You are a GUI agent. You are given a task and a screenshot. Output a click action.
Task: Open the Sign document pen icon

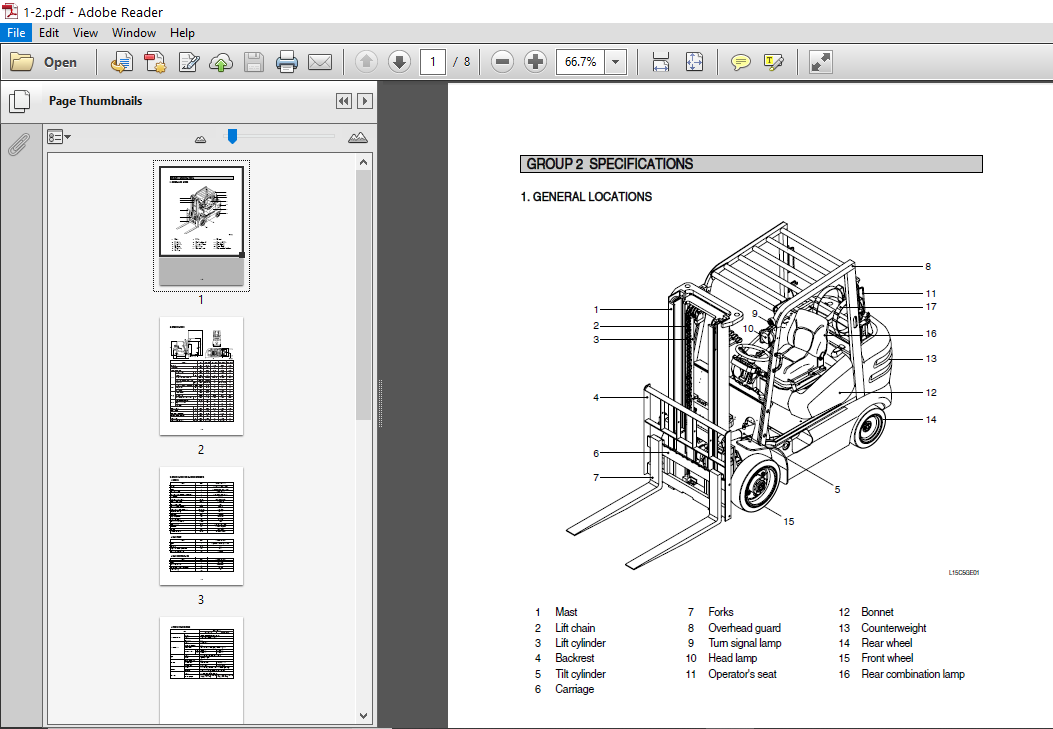(x=189, y=62)
